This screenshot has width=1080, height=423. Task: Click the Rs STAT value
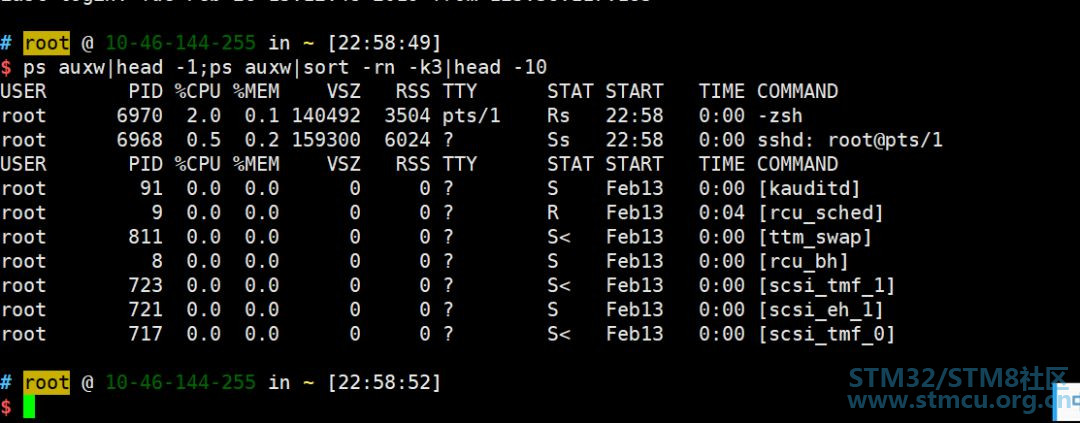559,116
